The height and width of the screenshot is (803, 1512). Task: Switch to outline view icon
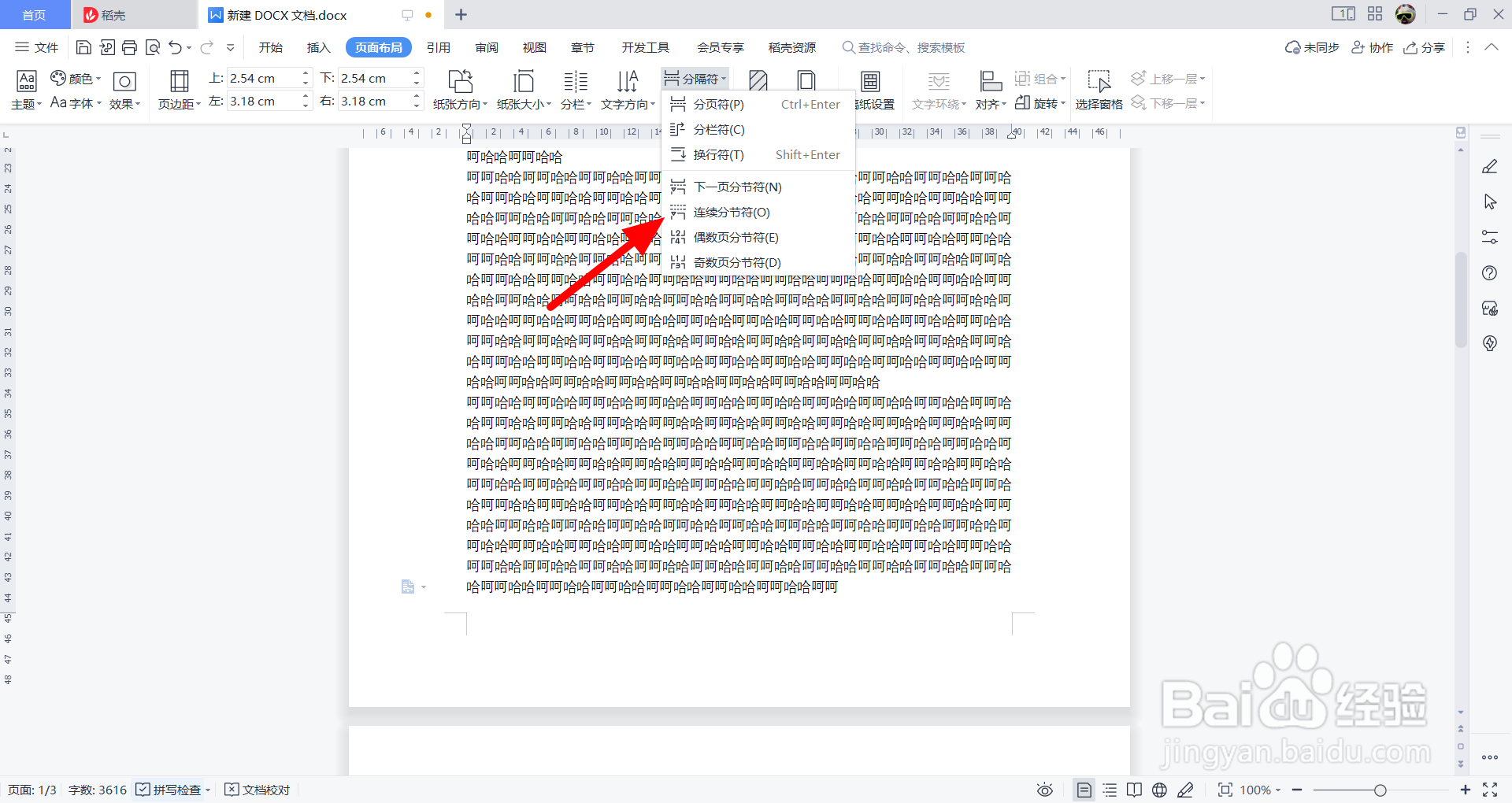click(x=1110, y=790)
